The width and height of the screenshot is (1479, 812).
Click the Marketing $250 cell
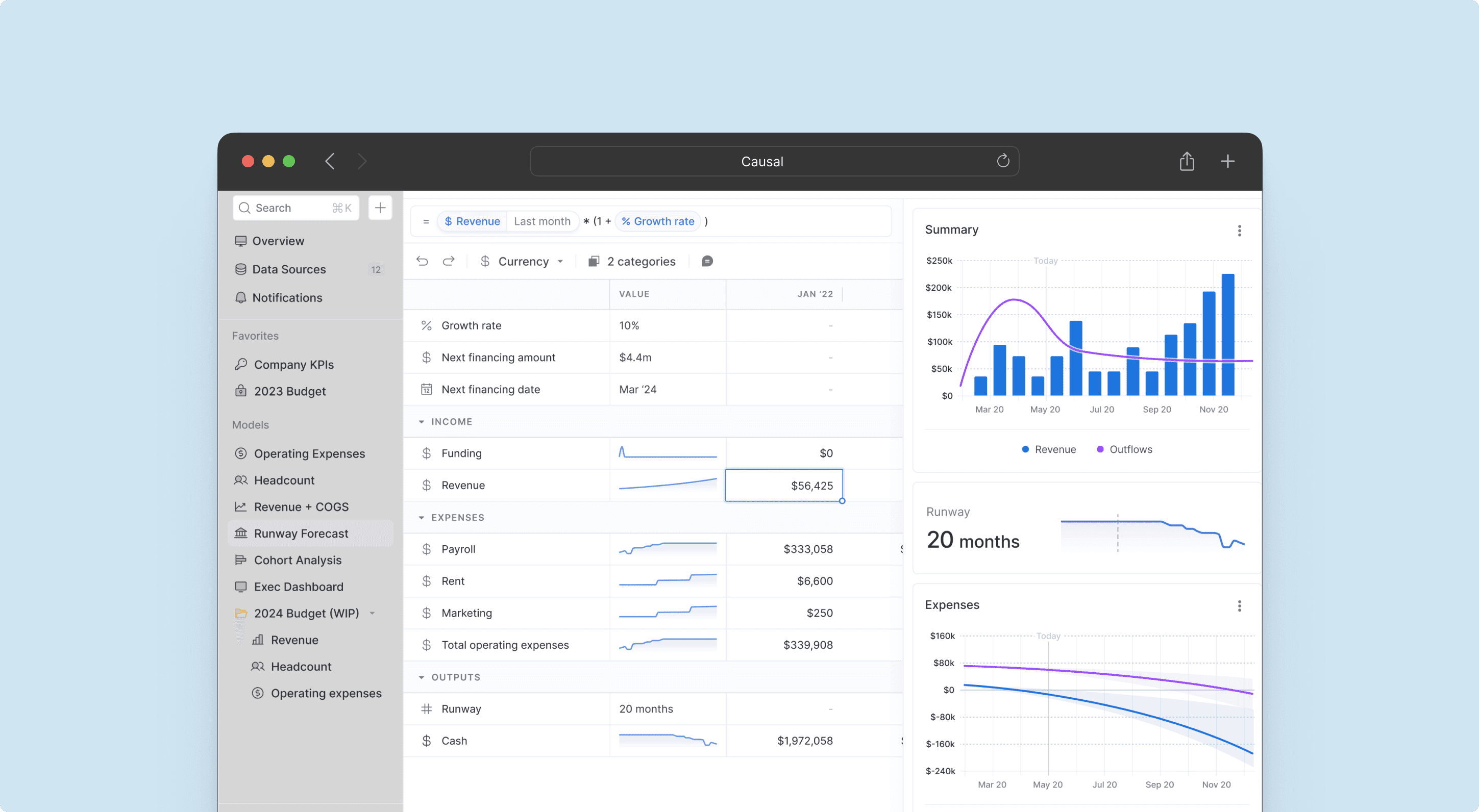784,613
